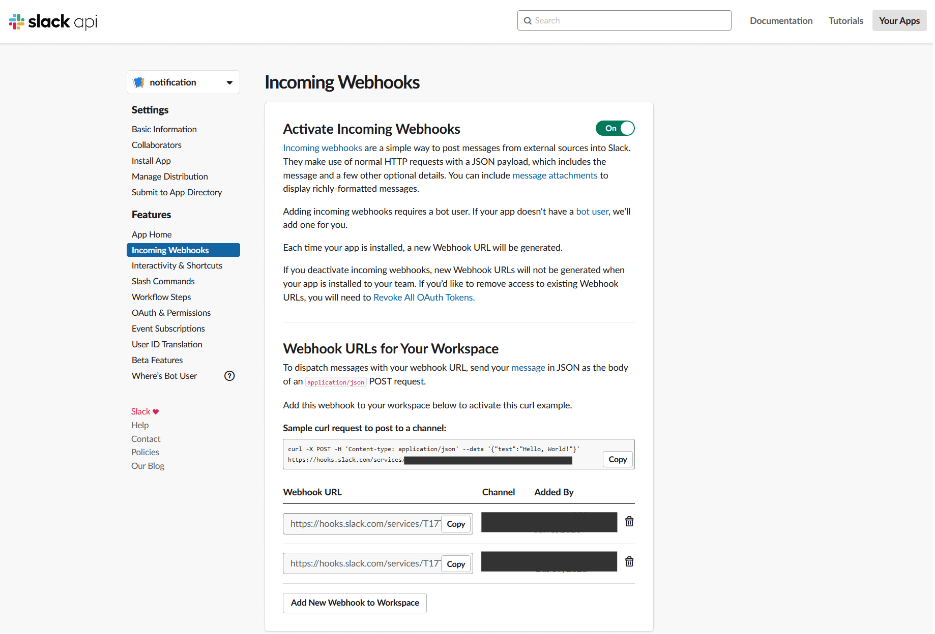Screen dimensions: 935x634
Task: Open Event Subscriptions page
Action: point(168,329)
